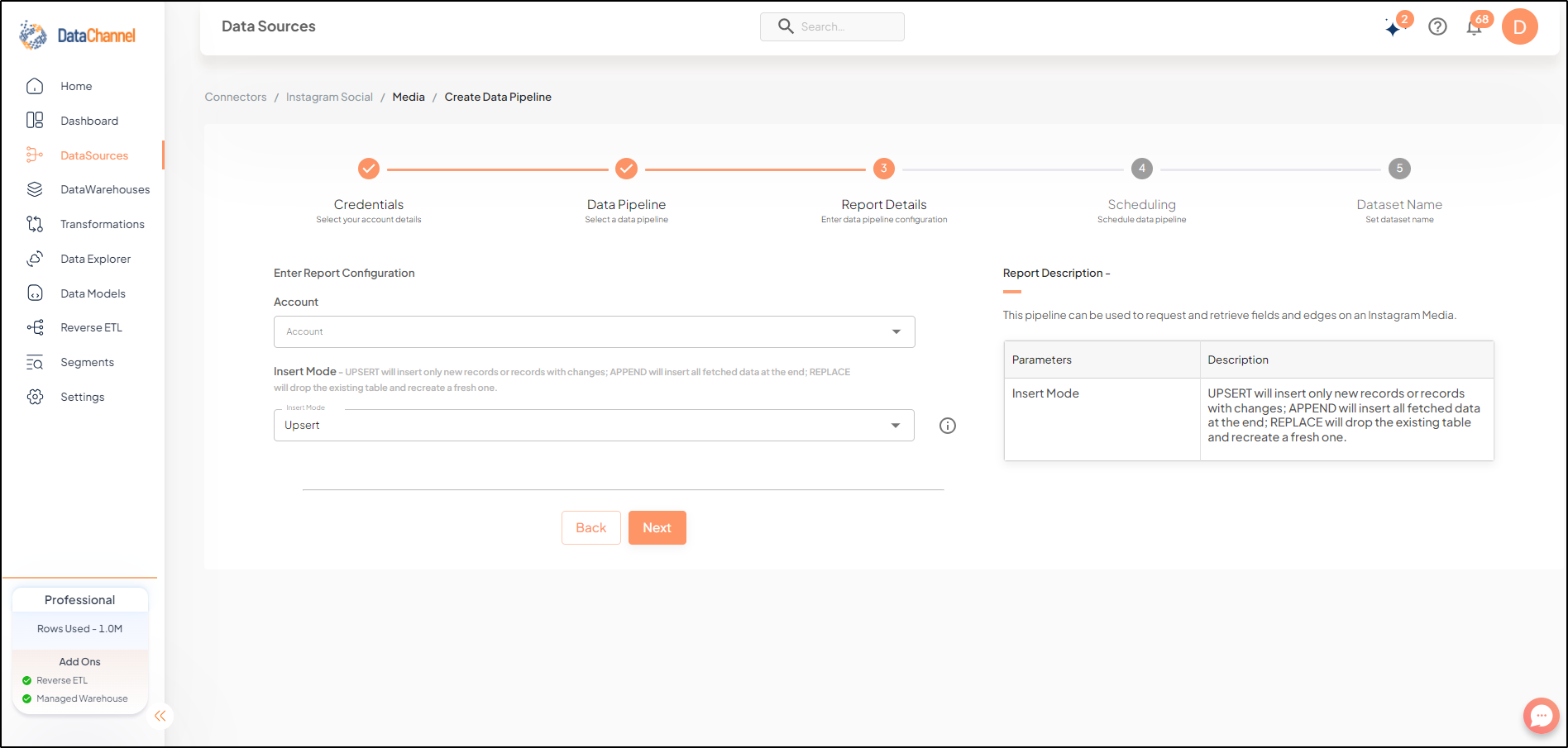Click the Transformations icon

pyautogui.click(x=35, y=224)
